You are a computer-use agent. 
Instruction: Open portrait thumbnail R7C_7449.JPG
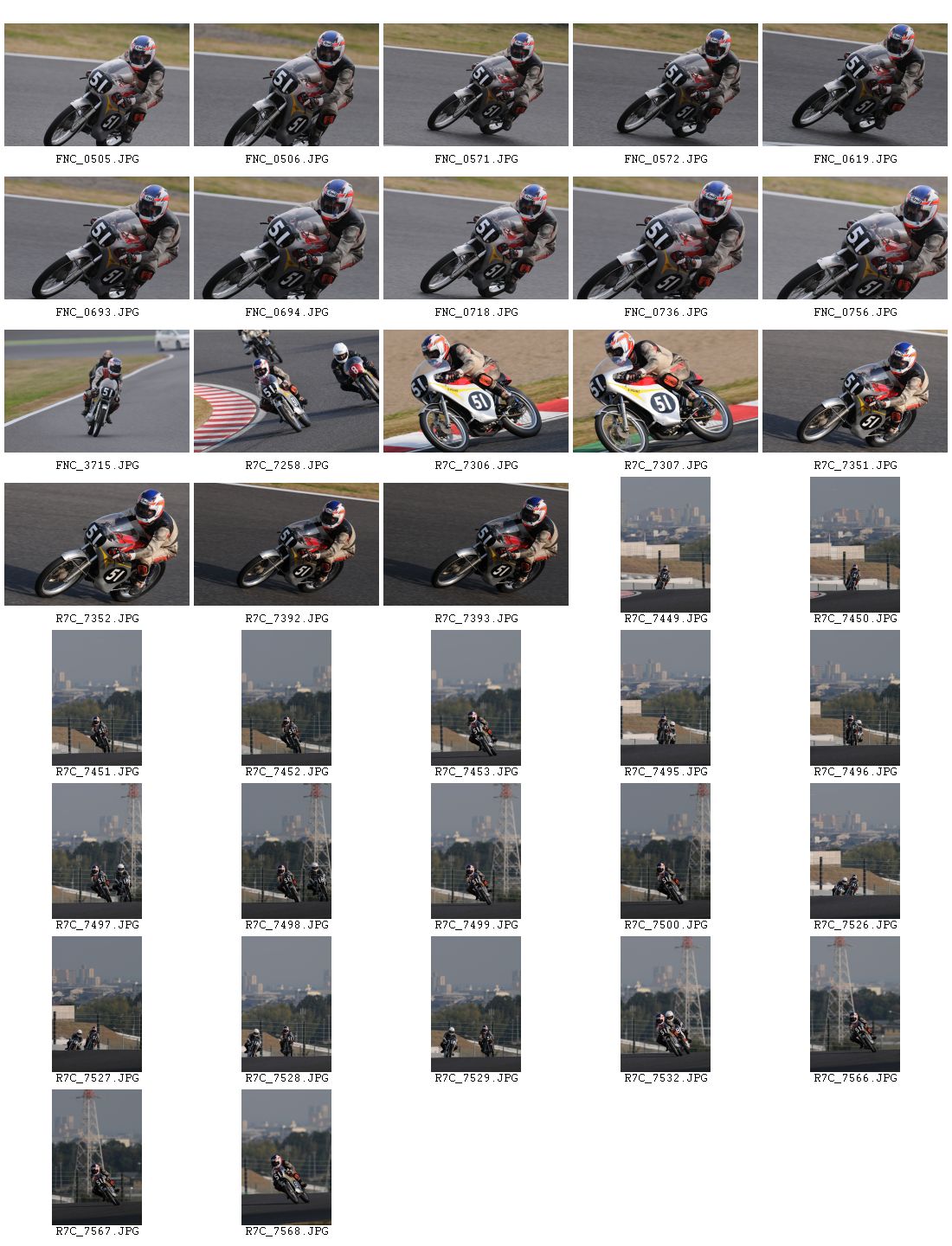coord(666,544)
